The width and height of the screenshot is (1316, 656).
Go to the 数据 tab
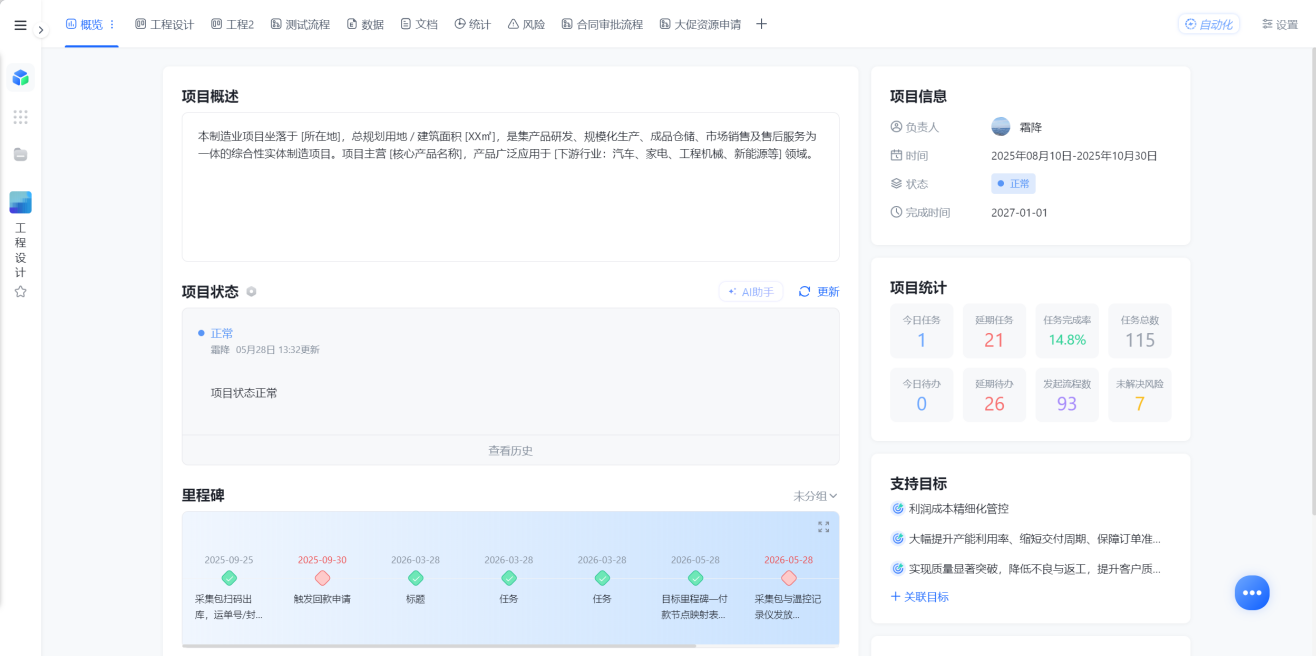(x=365, y=24)
